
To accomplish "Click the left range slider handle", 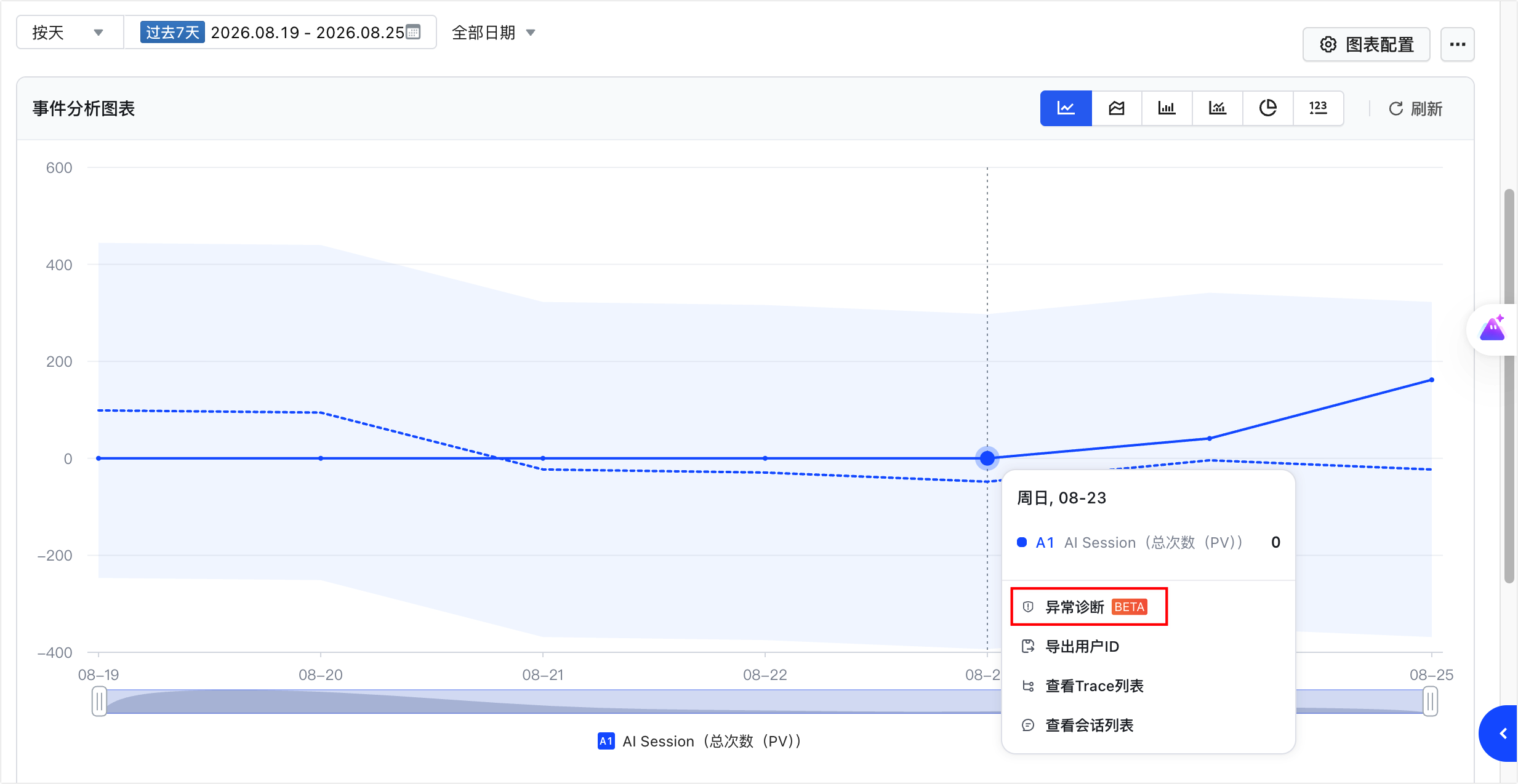I will tap(99, 702).
